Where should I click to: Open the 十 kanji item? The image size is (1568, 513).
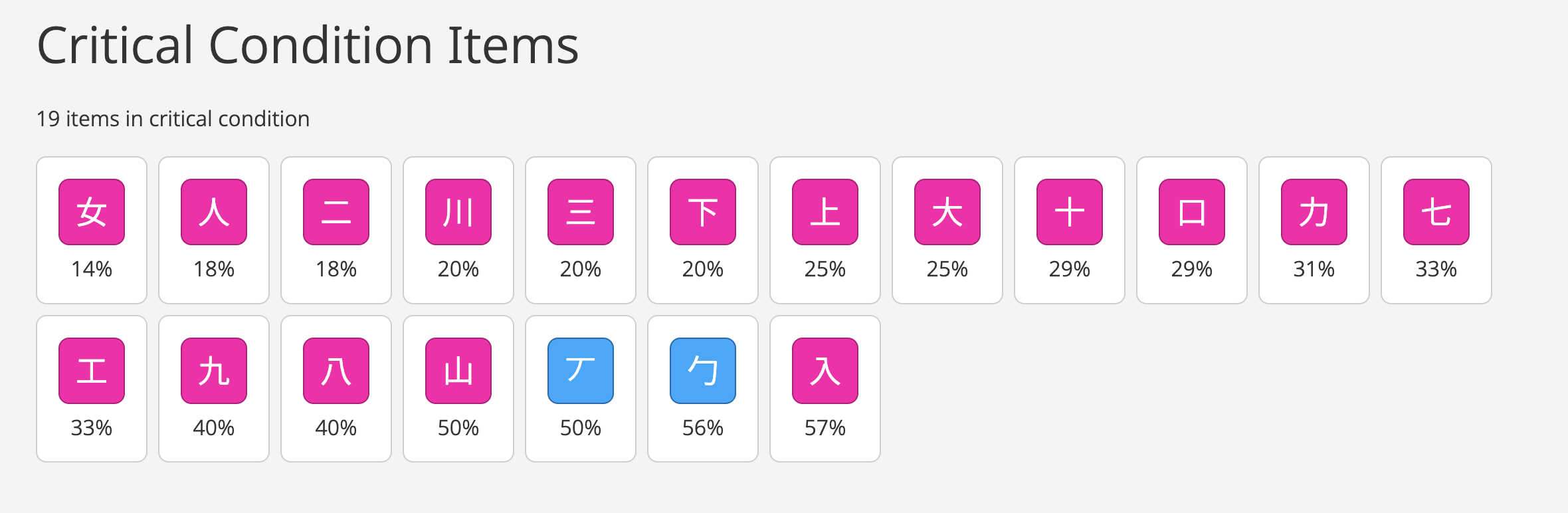click(x=1070, y=212)
